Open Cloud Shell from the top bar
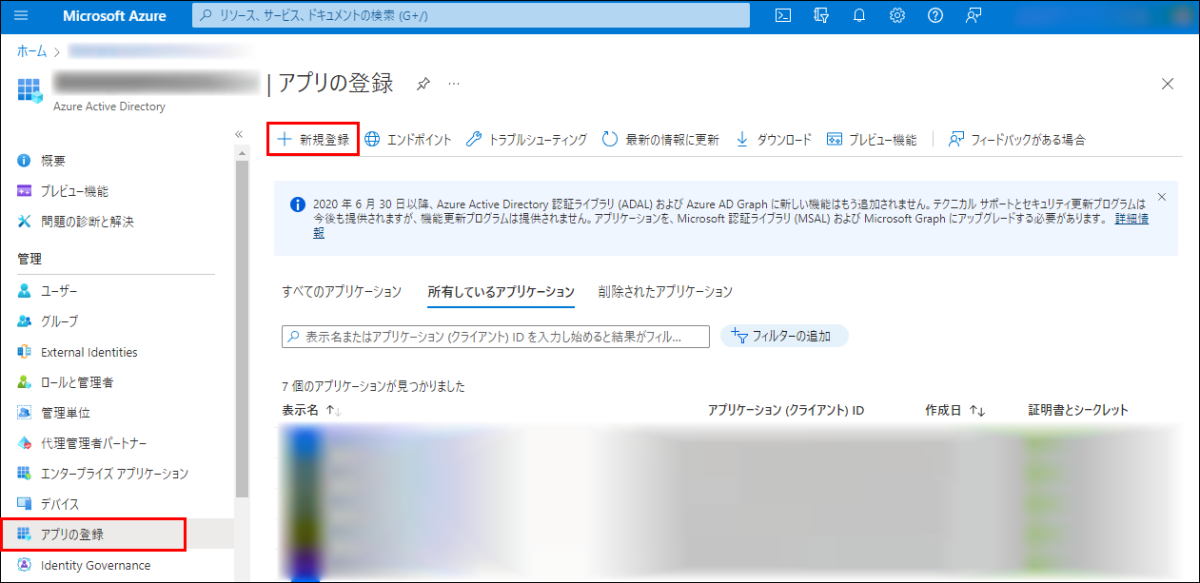1200x583 pixels. click(784, 15)
